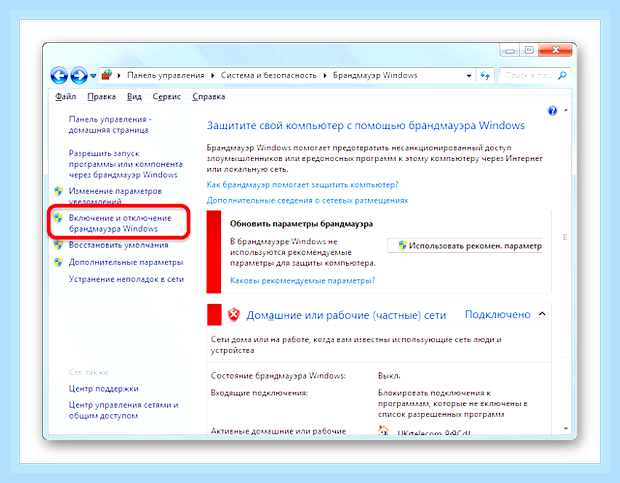Click 'Панель управления' breadcrumb in address bar
The width and height of the screenshot is (620, 483).
tap(166, 75)
